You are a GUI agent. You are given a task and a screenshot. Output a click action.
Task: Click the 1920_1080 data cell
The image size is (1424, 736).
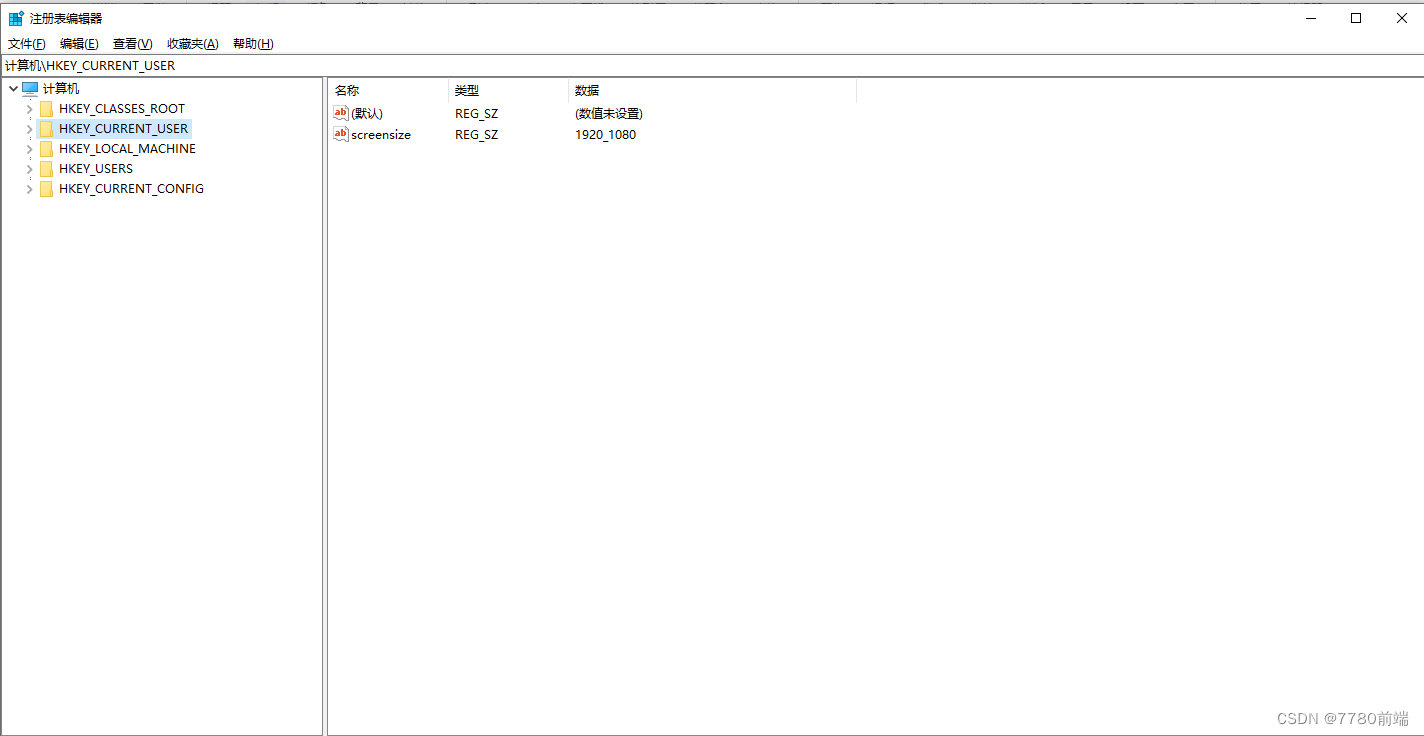(x=605, y=135)
